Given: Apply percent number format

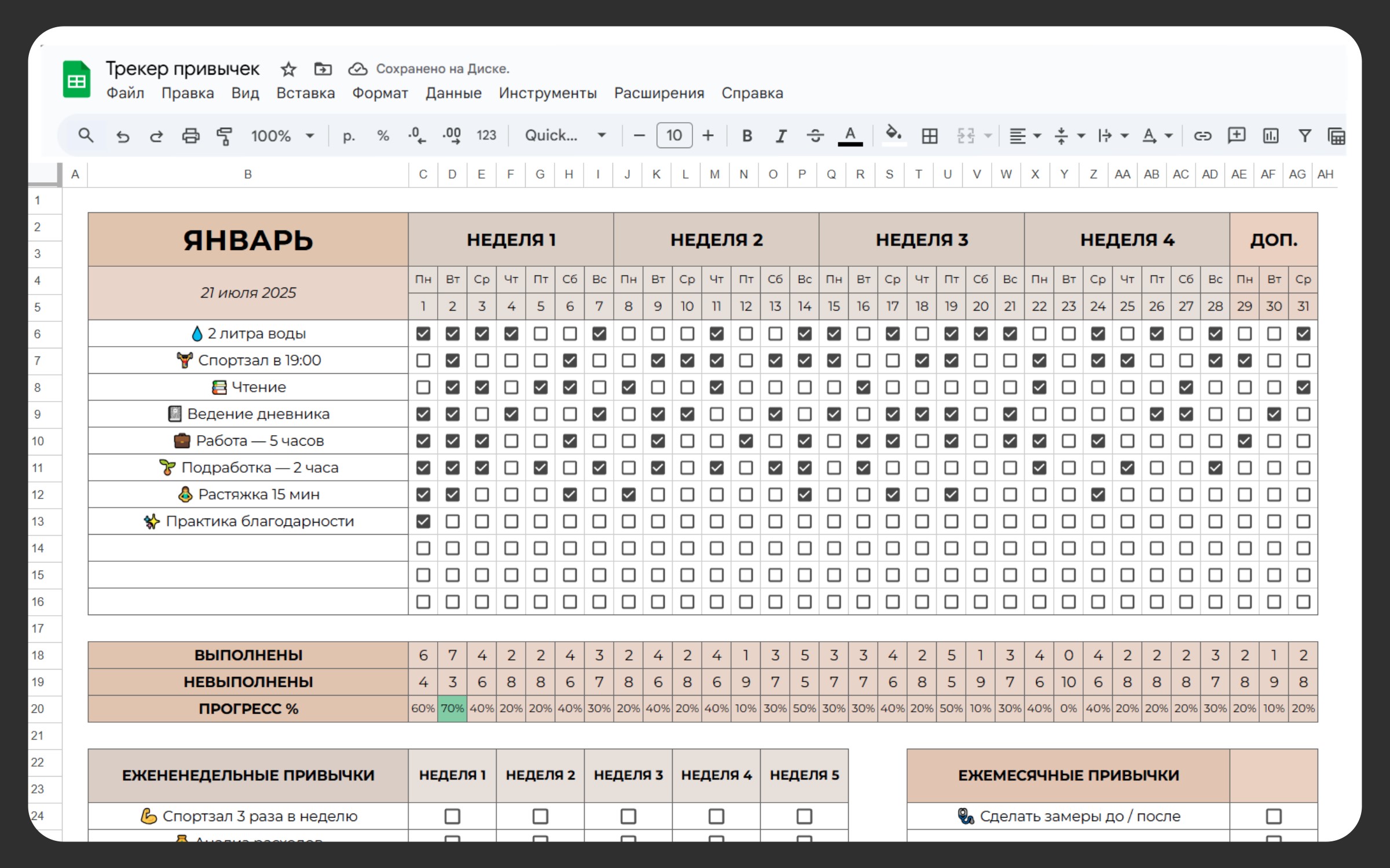Looking at the screenshot, I should (383, 136).
